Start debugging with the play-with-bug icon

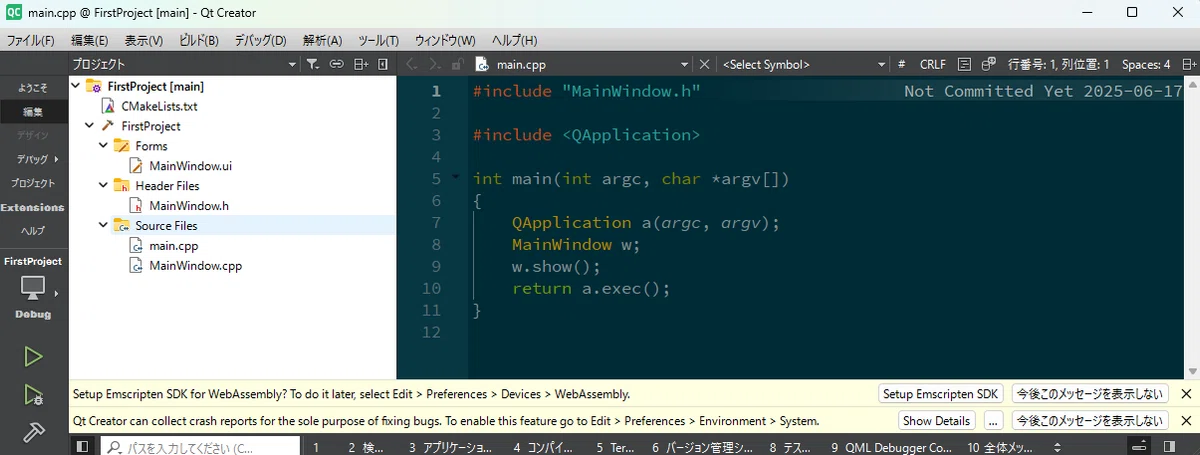point(33,395)
